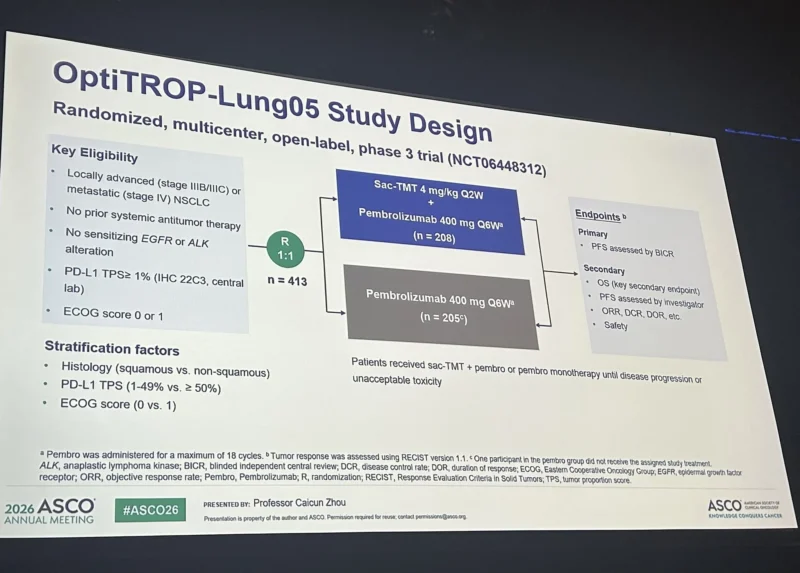Viewport: 800px width, 573px height.
Task: Click the trial number NCT06448312
Action: point(498,164)
